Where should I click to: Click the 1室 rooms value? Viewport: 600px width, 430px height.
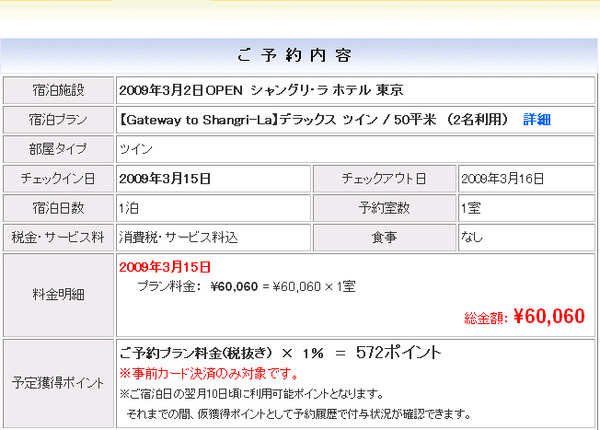pyautogui.click(x=471, y=208)
